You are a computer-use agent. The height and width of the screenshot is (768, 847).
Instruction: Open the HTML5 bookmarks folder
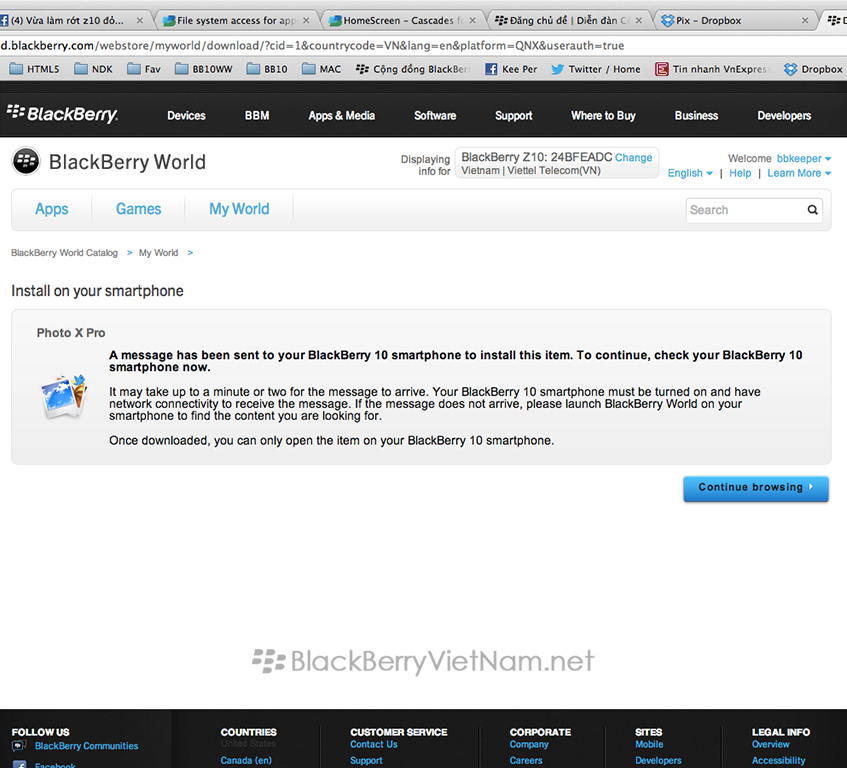[x=35, y=69]
